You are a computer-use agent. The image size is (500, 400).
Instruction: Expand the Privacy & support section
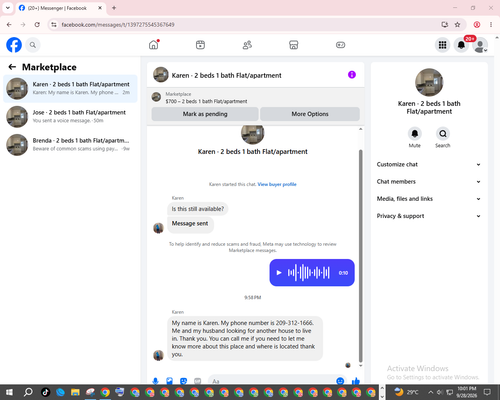tap(429, 216)
